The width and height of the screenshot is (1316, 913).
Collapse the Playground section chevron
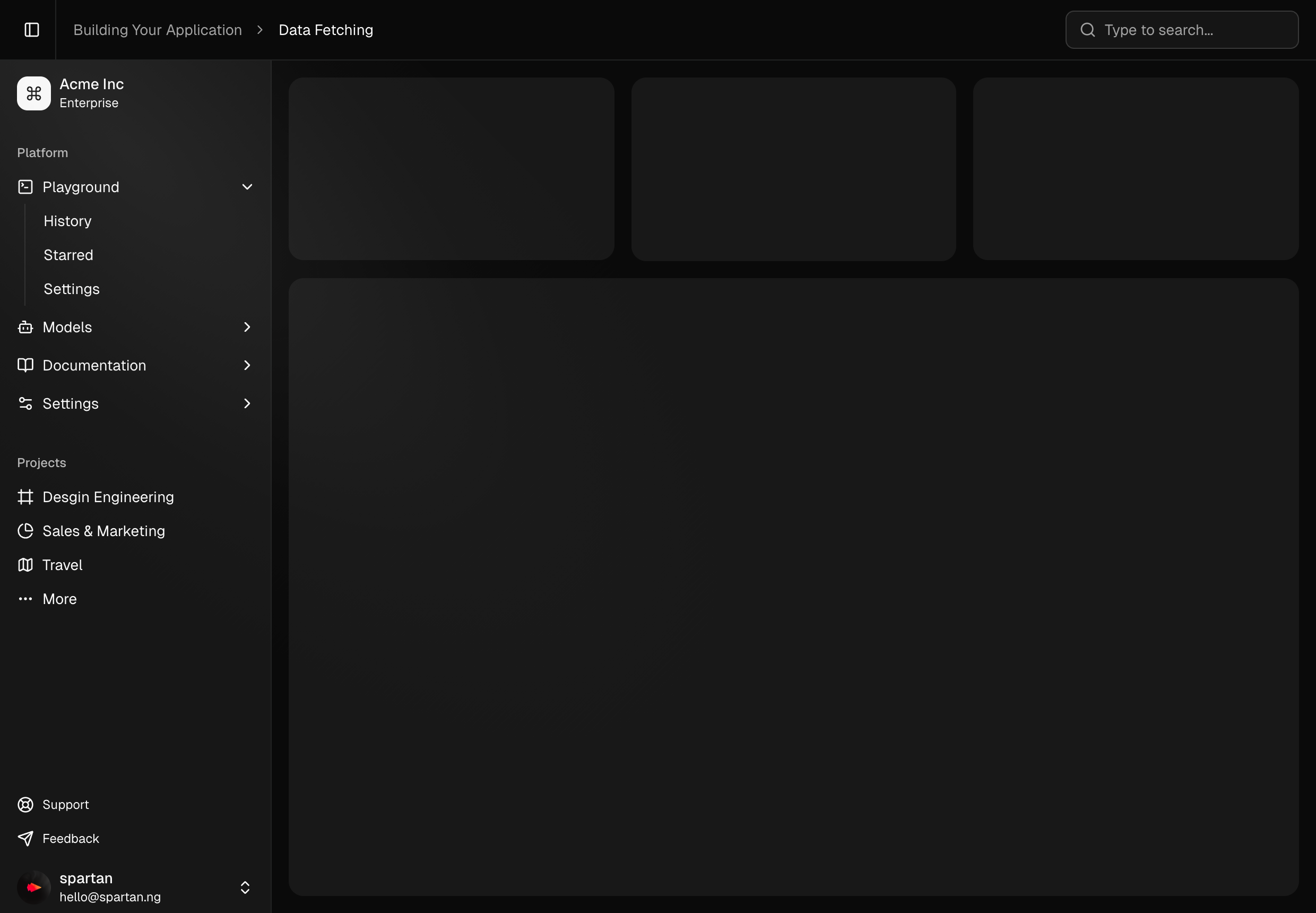tap(247, 186)
